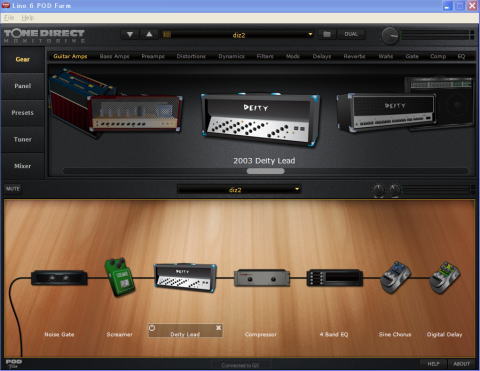Expand top diz2 preset dropdown arrow
Image resolution: width=480 pixels, height=371 pixels.
310,34
